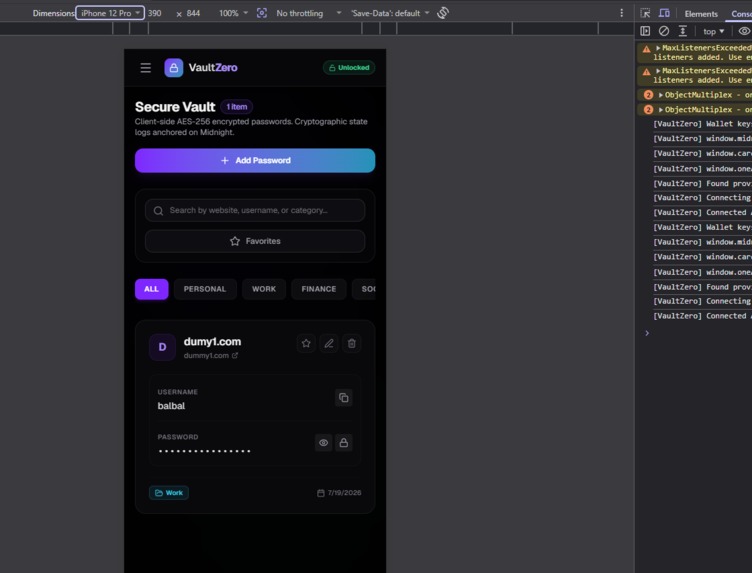This screenshot has height=573, width=752.
Task: Click the Add Password button
Action: (255, 160)
